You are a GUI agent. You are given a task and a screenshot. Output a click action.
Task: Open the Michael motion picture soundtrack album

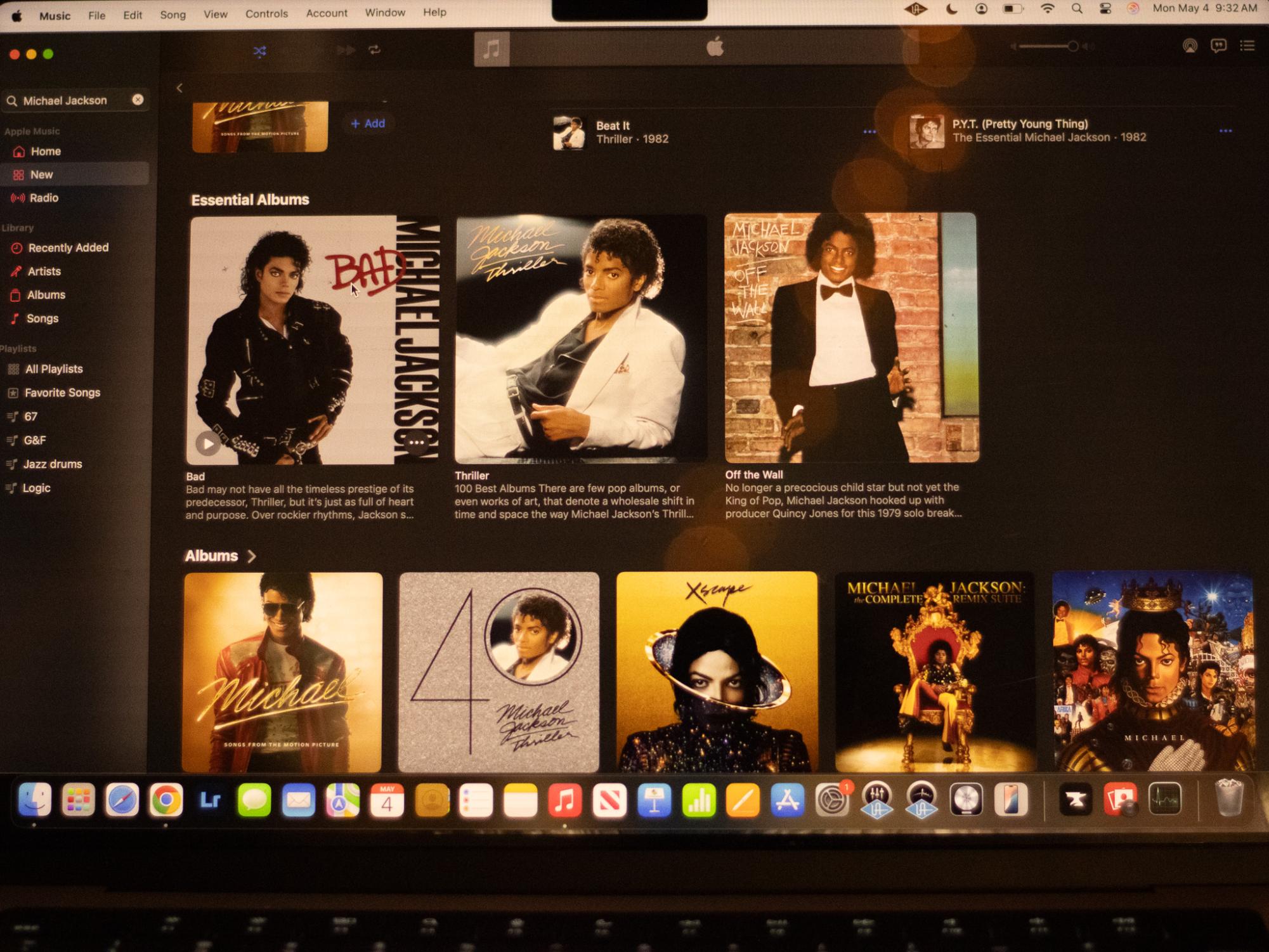[283, 672]
